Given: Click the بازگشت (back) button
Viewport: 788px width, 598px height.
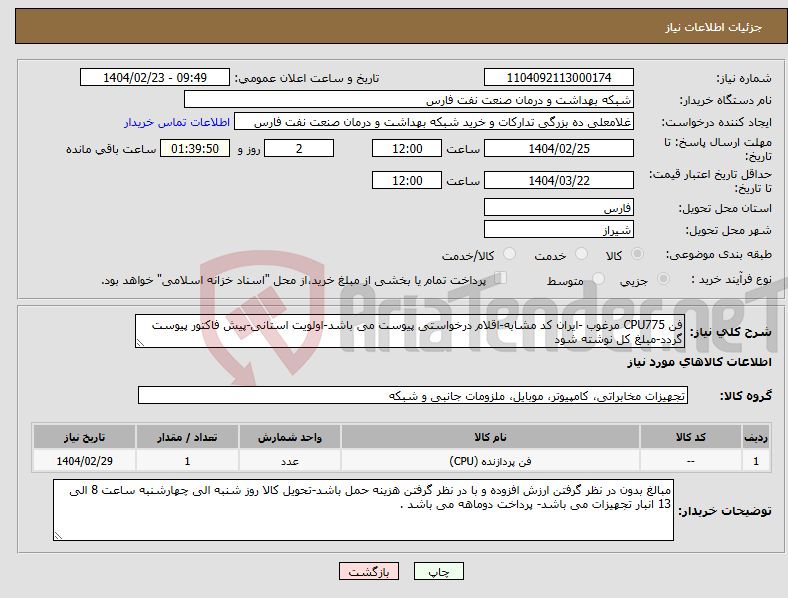Looking at the screenshot, I should click(x=369, y=571).
